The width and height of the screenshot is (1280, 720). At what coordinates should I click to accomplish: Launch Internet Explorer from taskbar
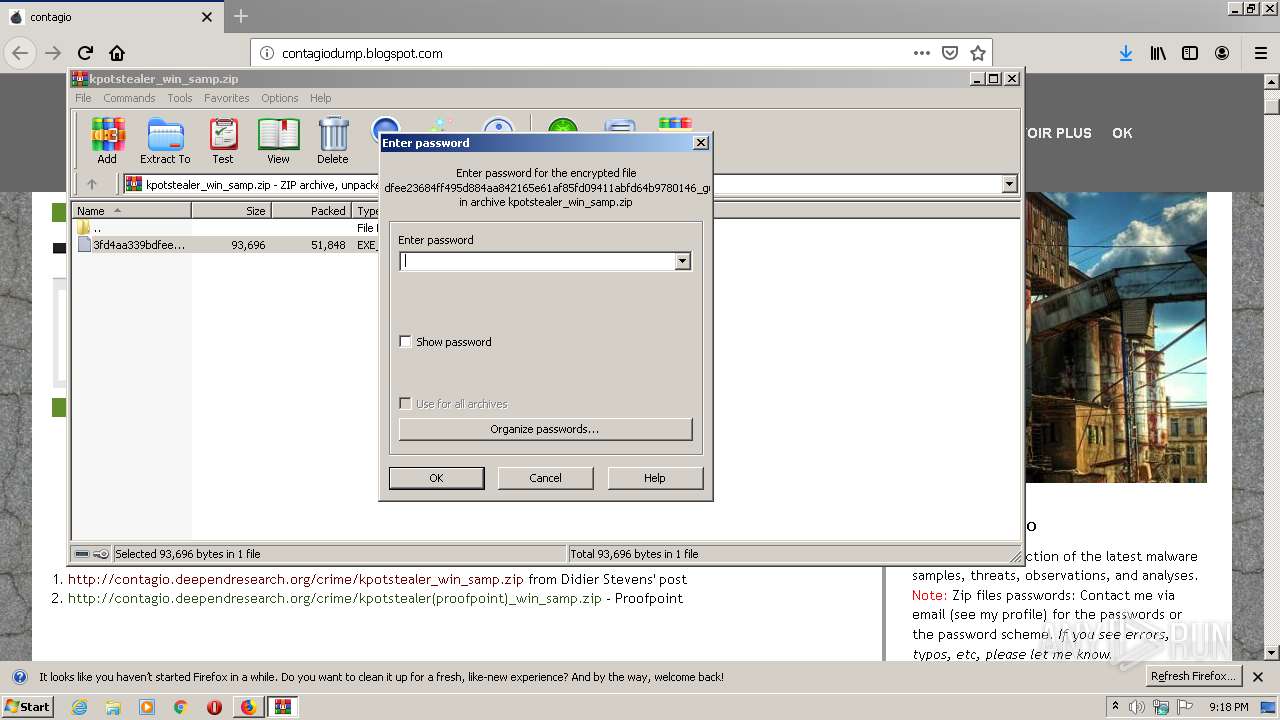tap(79, 707)
